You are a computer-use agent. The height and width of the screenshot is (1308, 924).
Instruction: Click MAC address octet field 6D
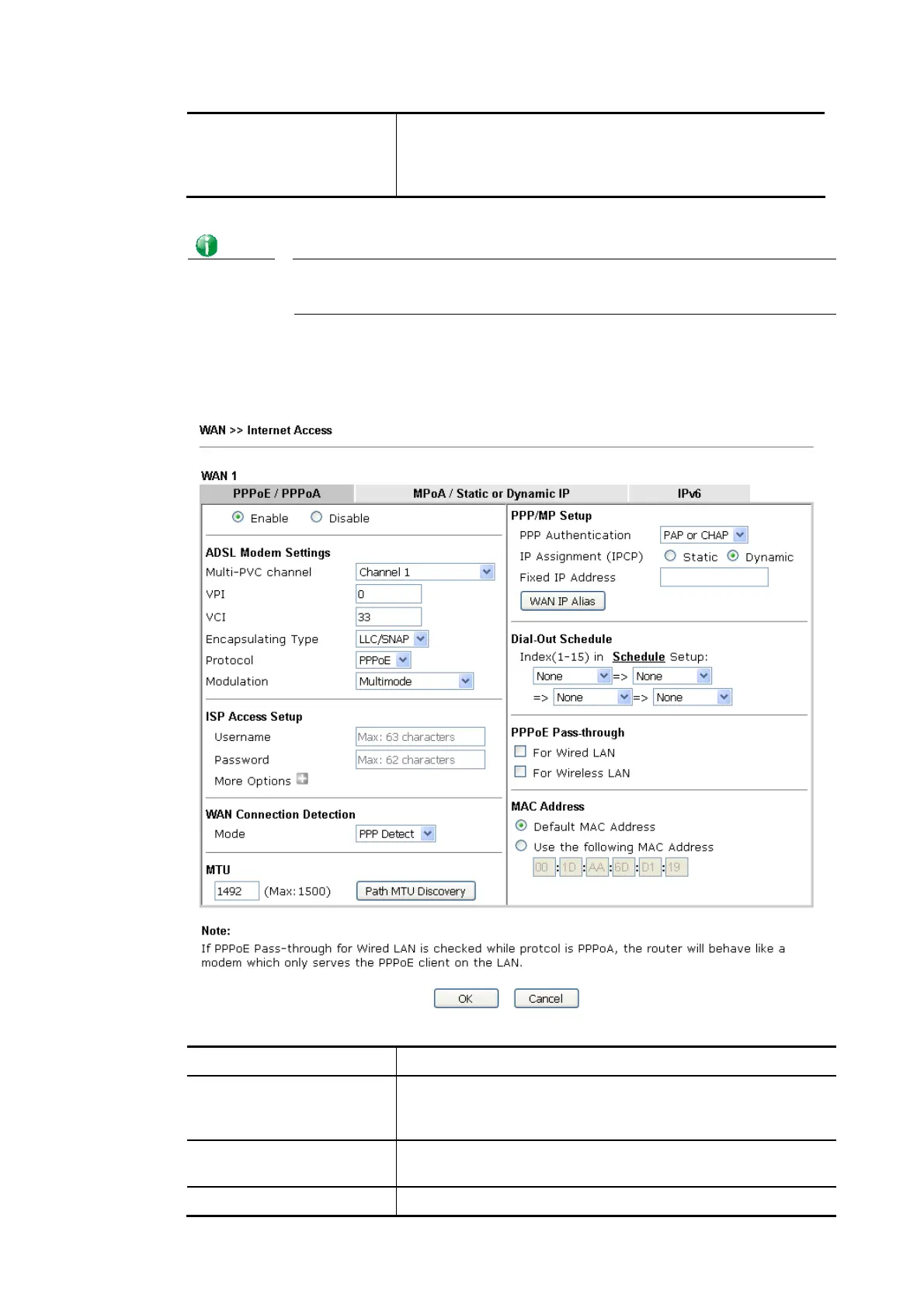click(x=624, y=868)
